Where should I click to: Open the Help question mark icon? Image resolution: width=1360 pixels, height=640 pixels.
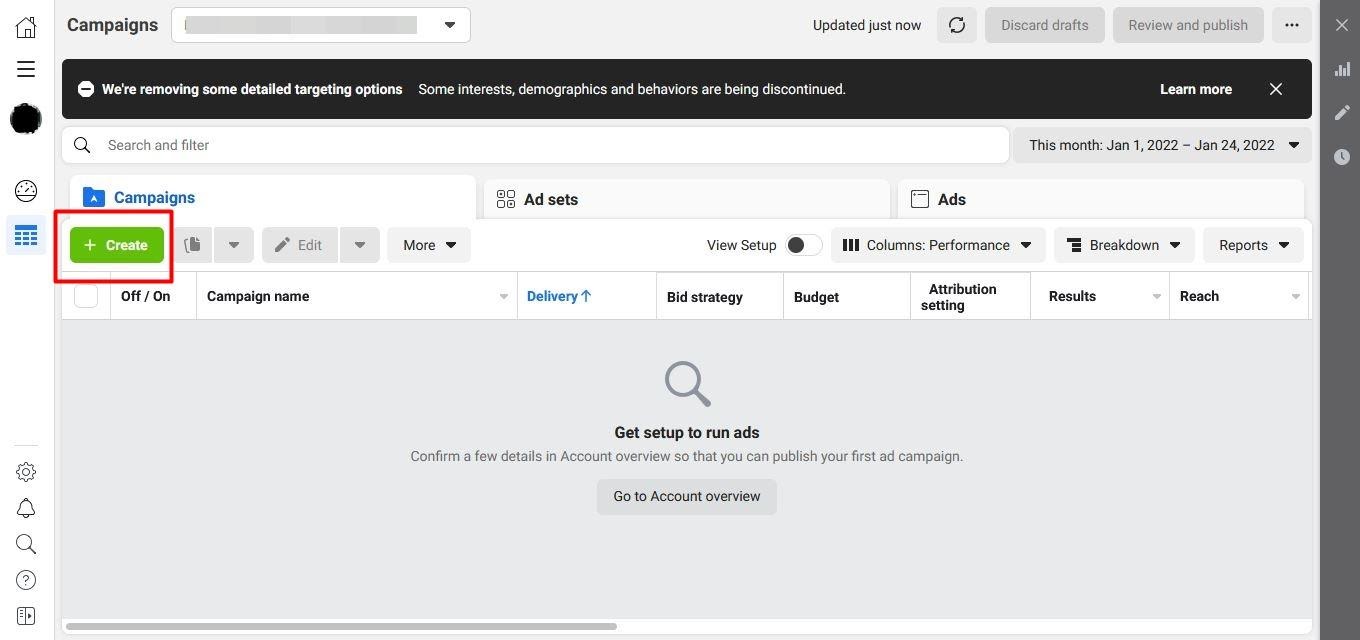tap(26, 580)
